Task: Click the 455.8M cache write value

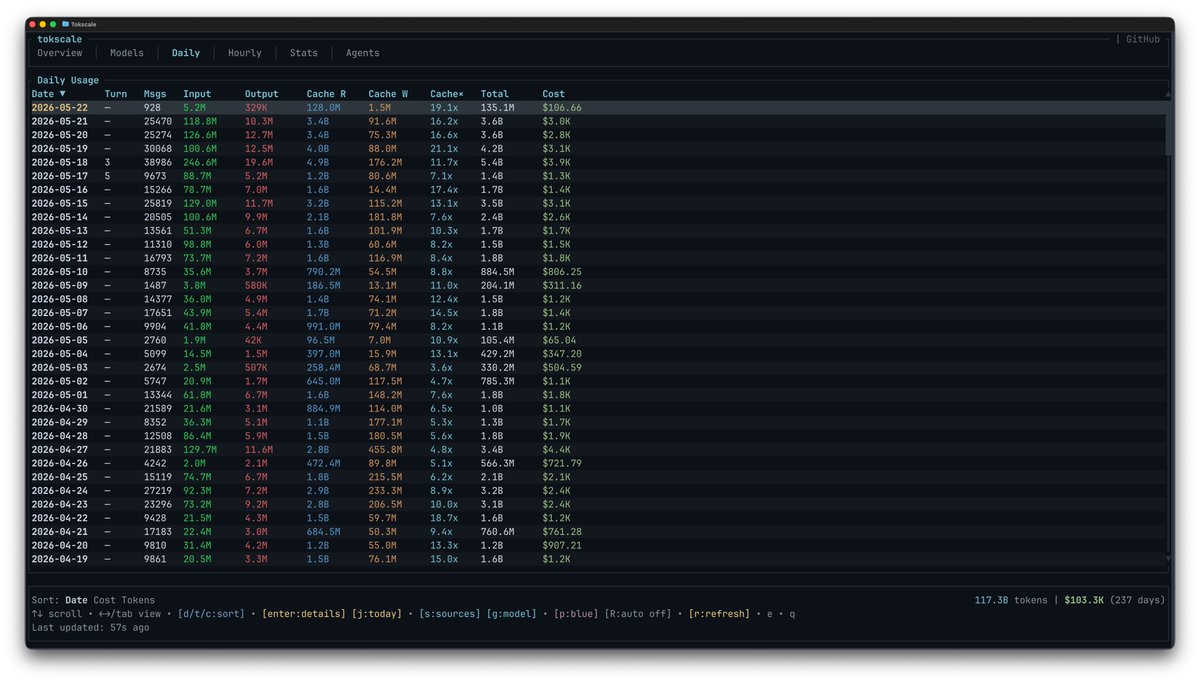Action: [x=385, y=450]
